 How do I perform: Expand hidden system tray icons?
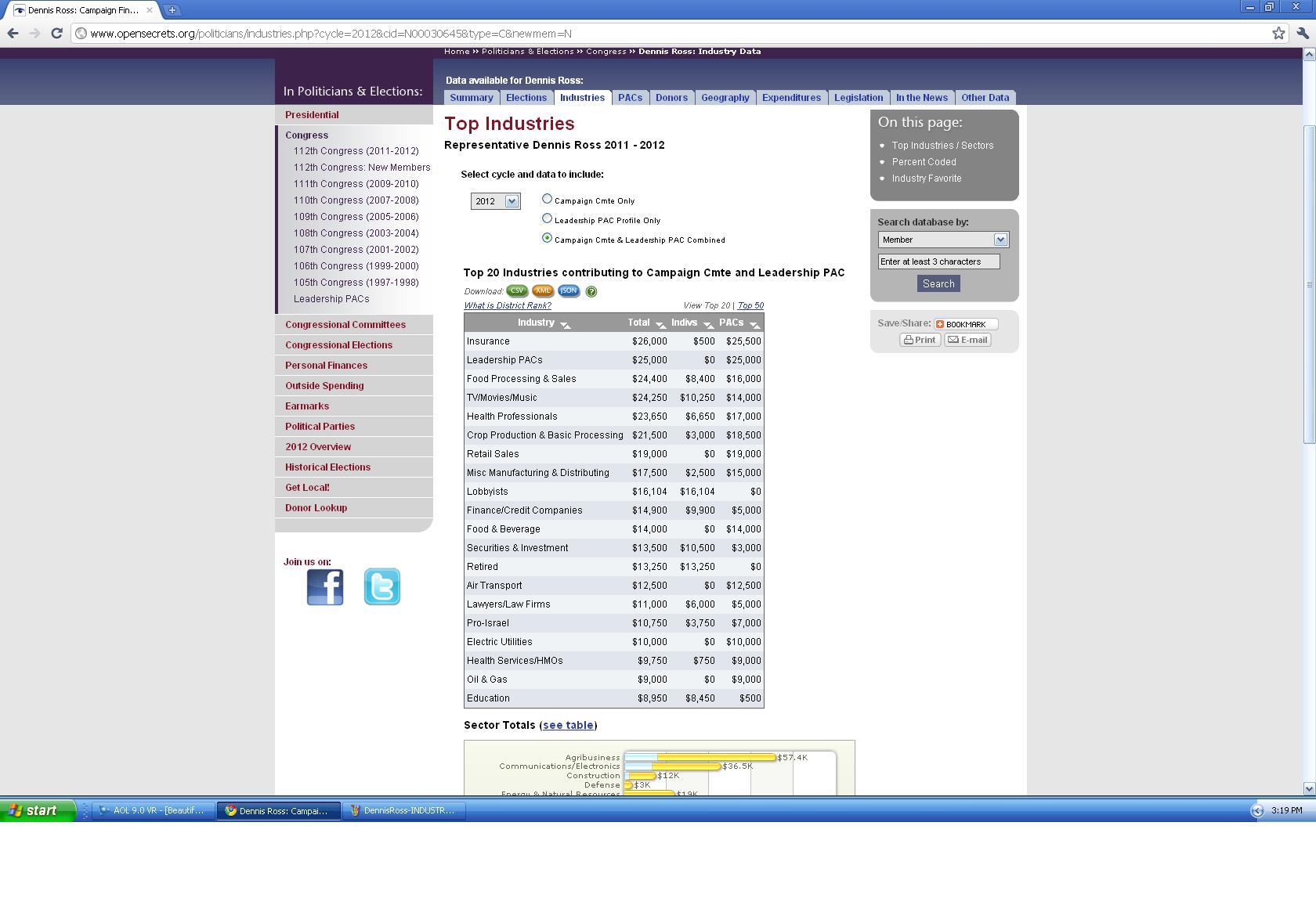pyautogui.click(x=1257, y=811)
